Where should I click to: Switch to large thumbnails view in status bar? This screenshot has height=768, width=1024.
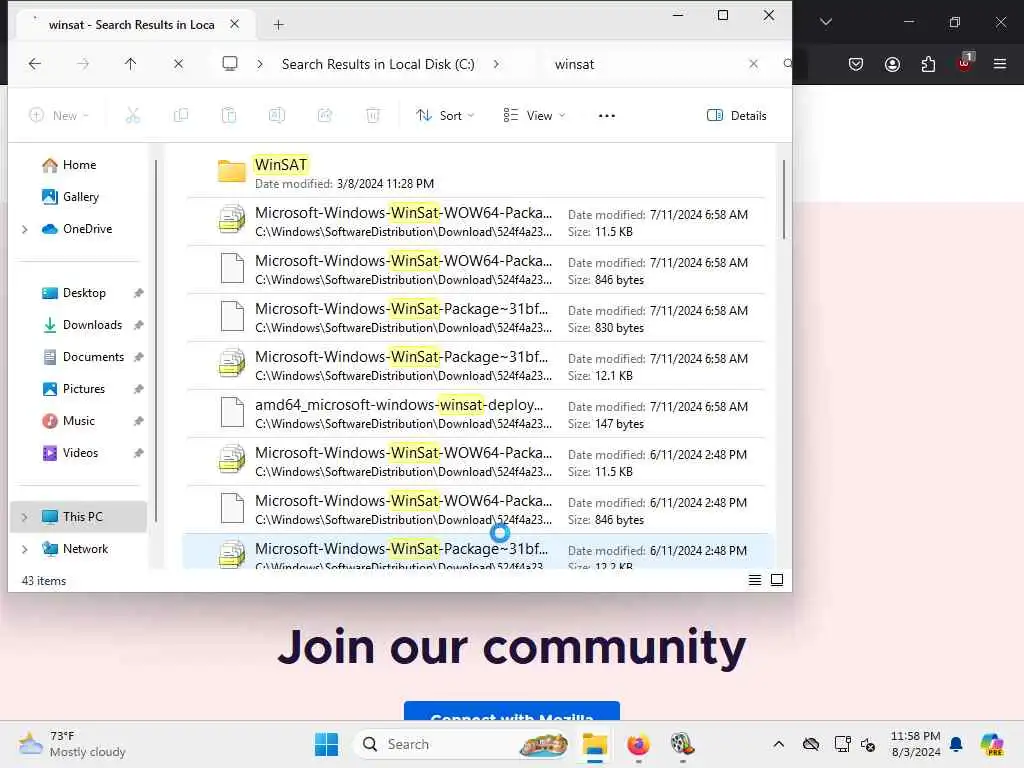(776, 580)
